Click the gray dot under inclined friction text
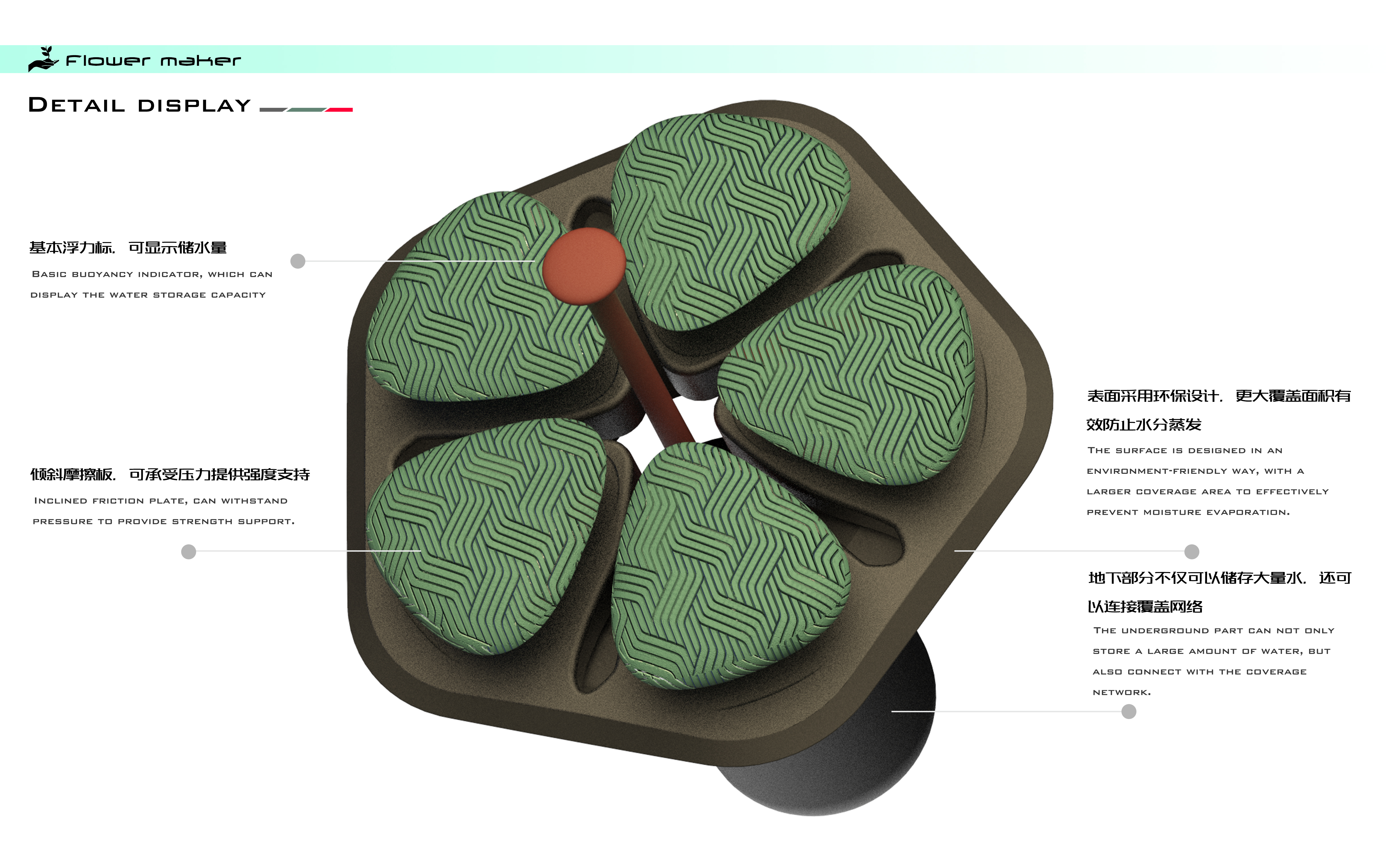 click(189, 552)
